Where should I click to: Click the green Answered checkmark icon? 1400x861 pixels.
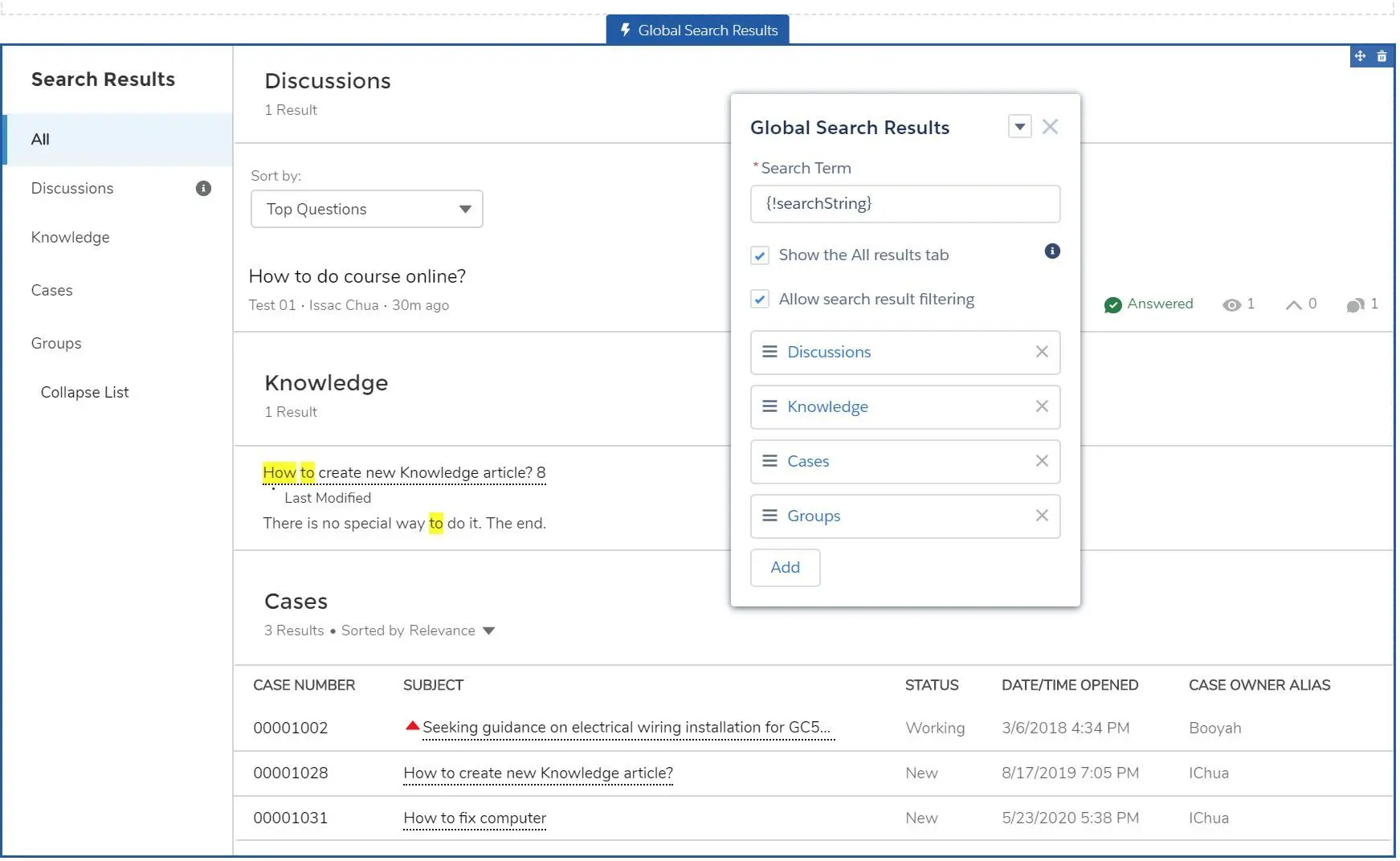[1112, 304]
